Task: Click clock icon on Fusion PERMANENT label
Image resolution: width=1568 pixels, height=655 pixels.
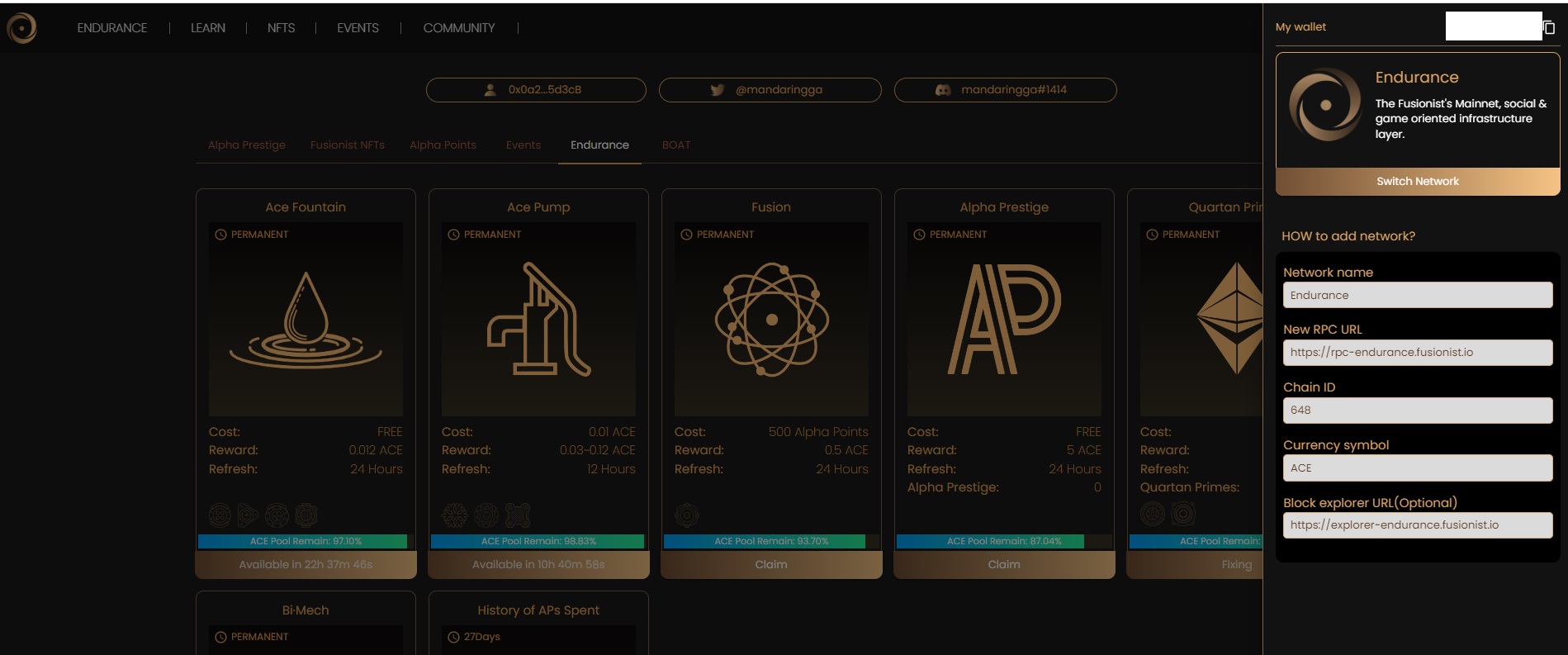Action: (x=686, y=235)
